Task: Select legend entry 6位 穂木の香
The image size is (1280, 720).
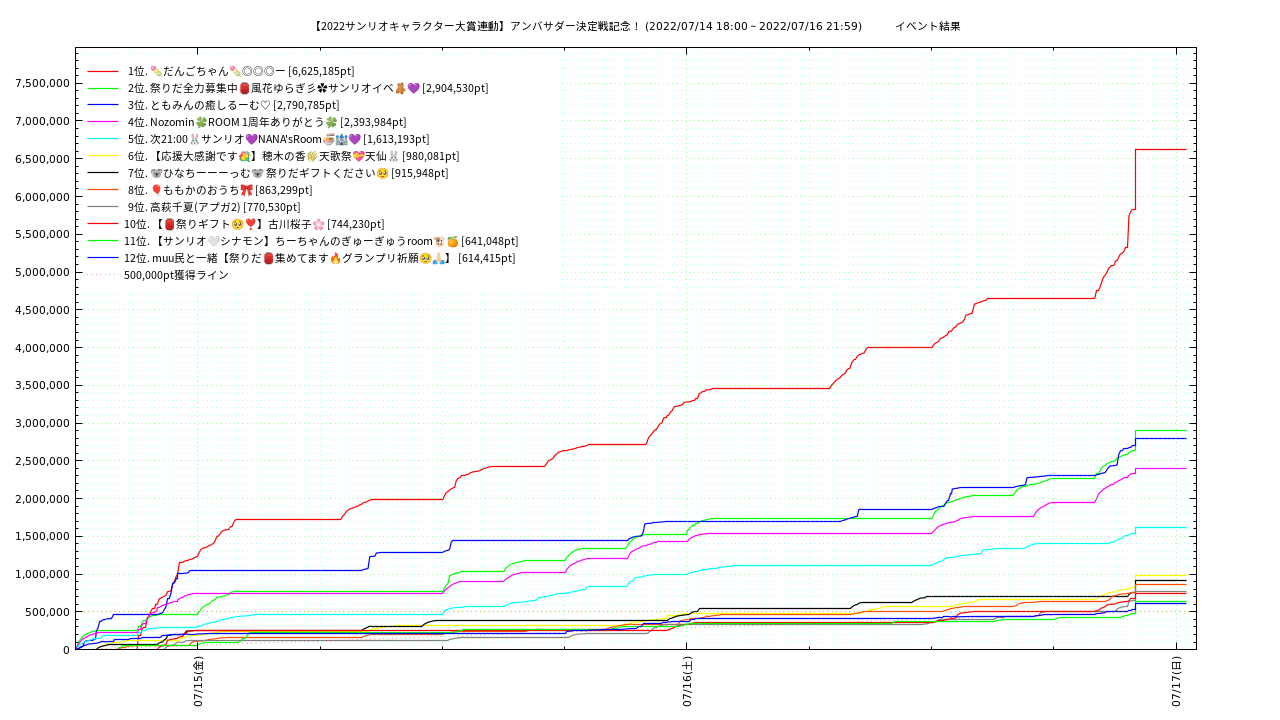Action: (x=293, y=156)
